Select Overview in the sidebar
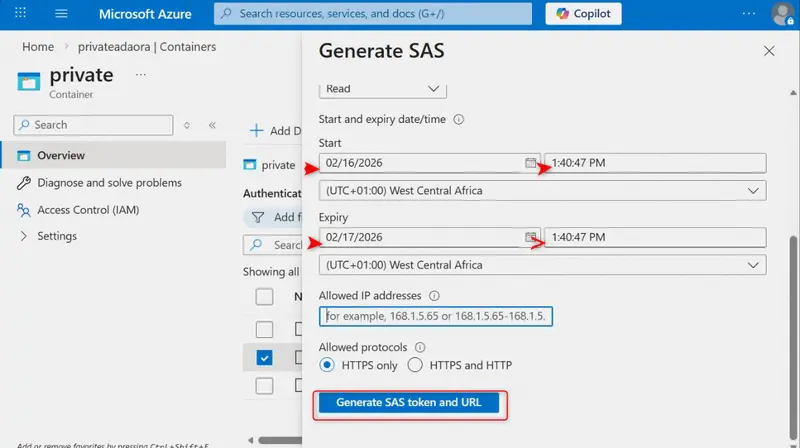 pyautogui.click(x=113, y=155)
